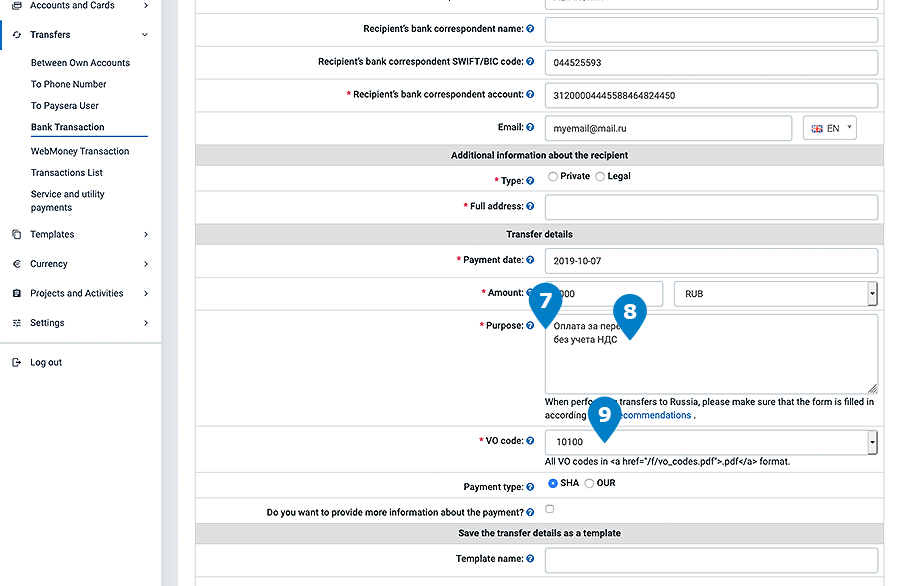Click Log out icon in sidebar

coord(16,362)
